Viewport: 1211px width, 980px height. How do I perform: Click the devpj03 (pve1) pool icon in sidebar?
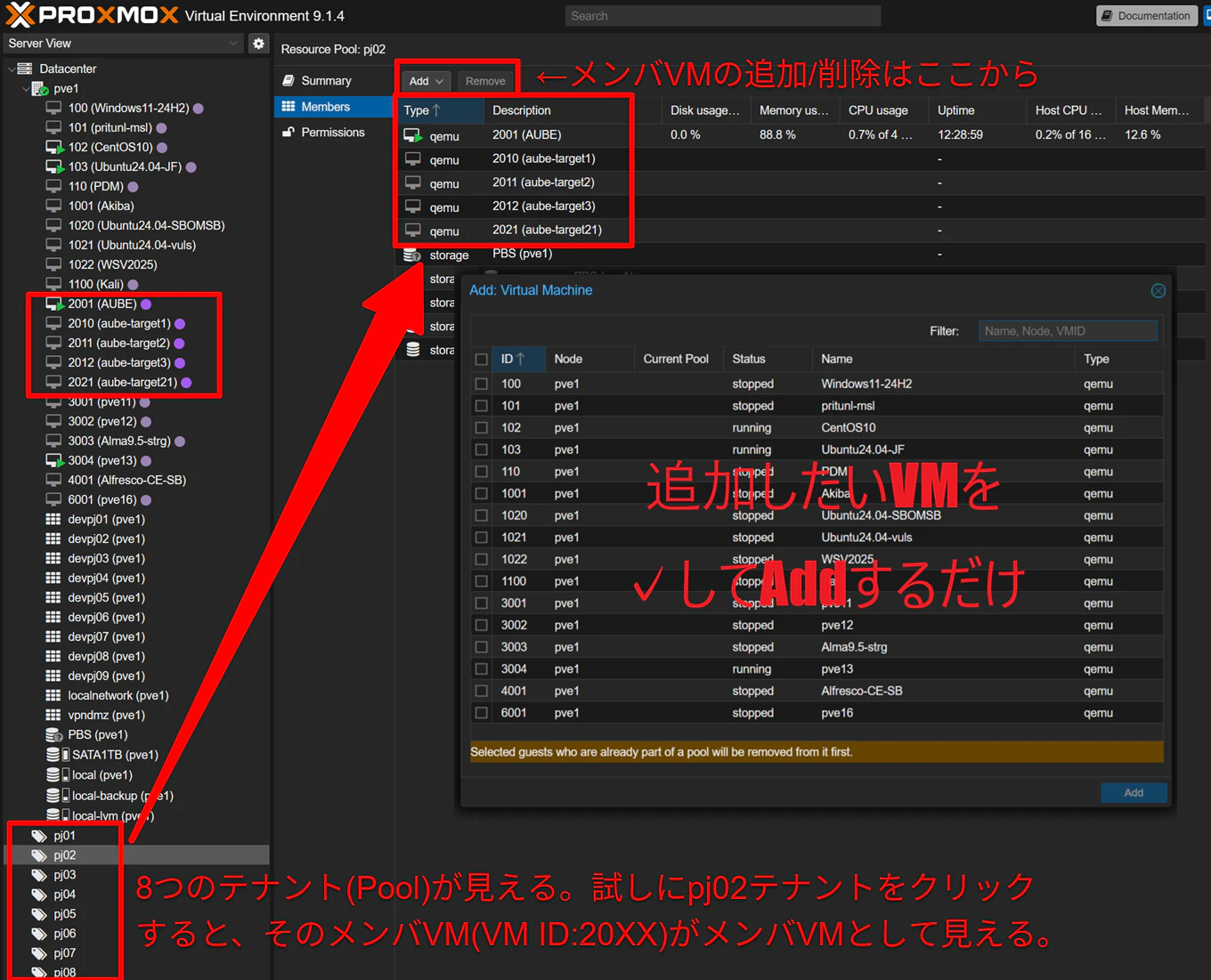click(x=53, y=558)
